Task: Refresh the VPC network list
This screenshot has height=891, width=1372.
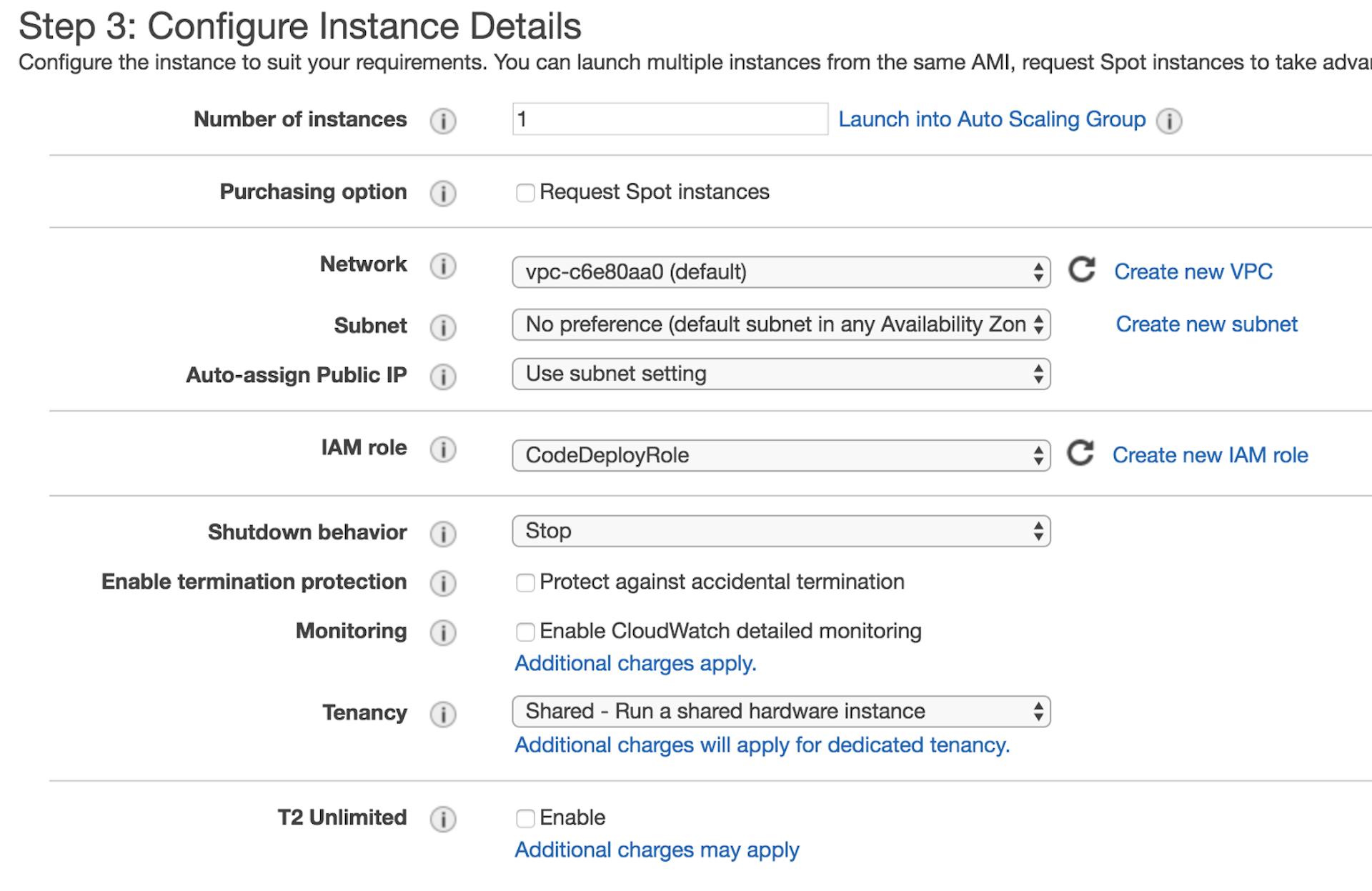Action: click(1081, 270)
